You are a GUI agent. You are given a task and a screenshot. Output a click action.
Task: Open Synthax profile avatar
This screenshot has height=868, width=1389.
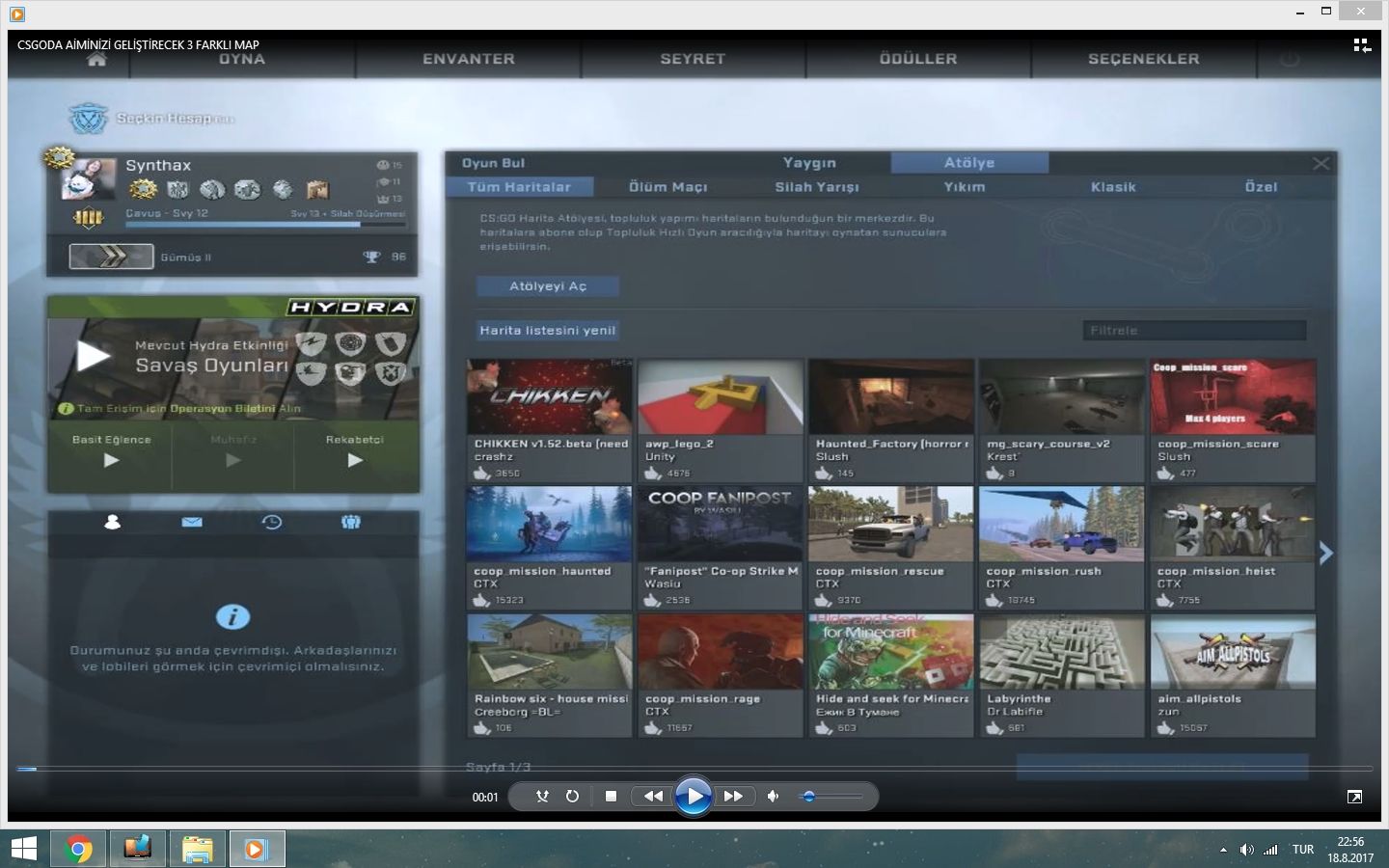point(89,179)
